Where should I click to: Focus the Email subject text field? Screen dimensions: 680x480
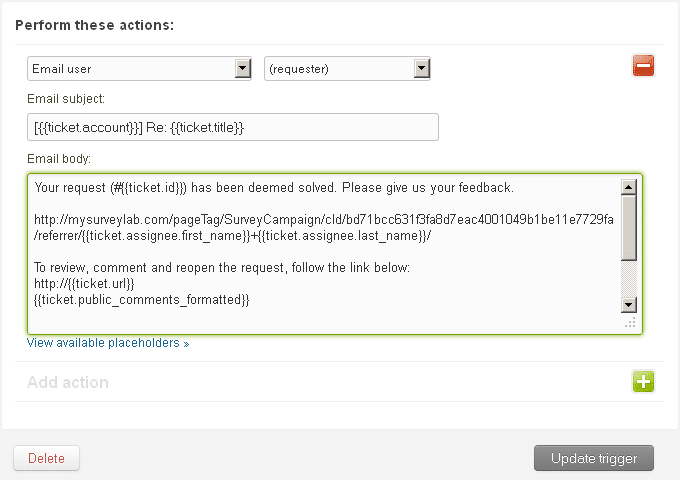(x=233, y=127)
